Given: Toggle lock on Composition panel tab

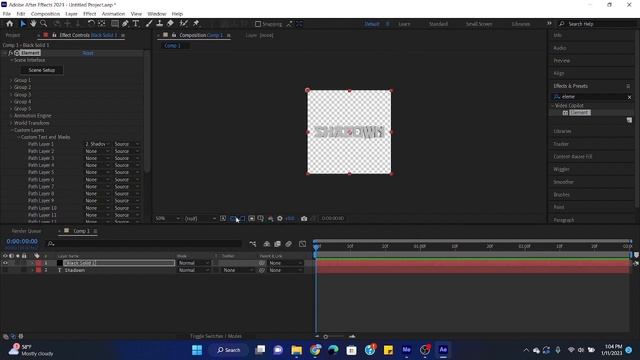Looking at the screenshot, I should 174,35.
